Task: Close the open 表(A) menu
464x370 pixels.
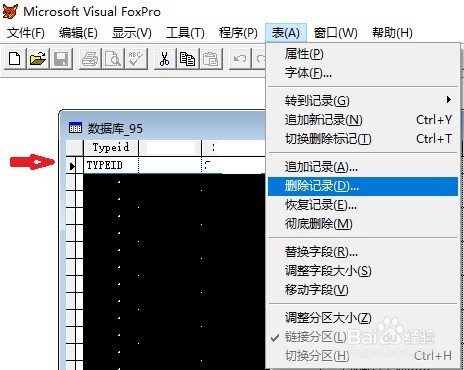Action: click(x=286, y=33)
